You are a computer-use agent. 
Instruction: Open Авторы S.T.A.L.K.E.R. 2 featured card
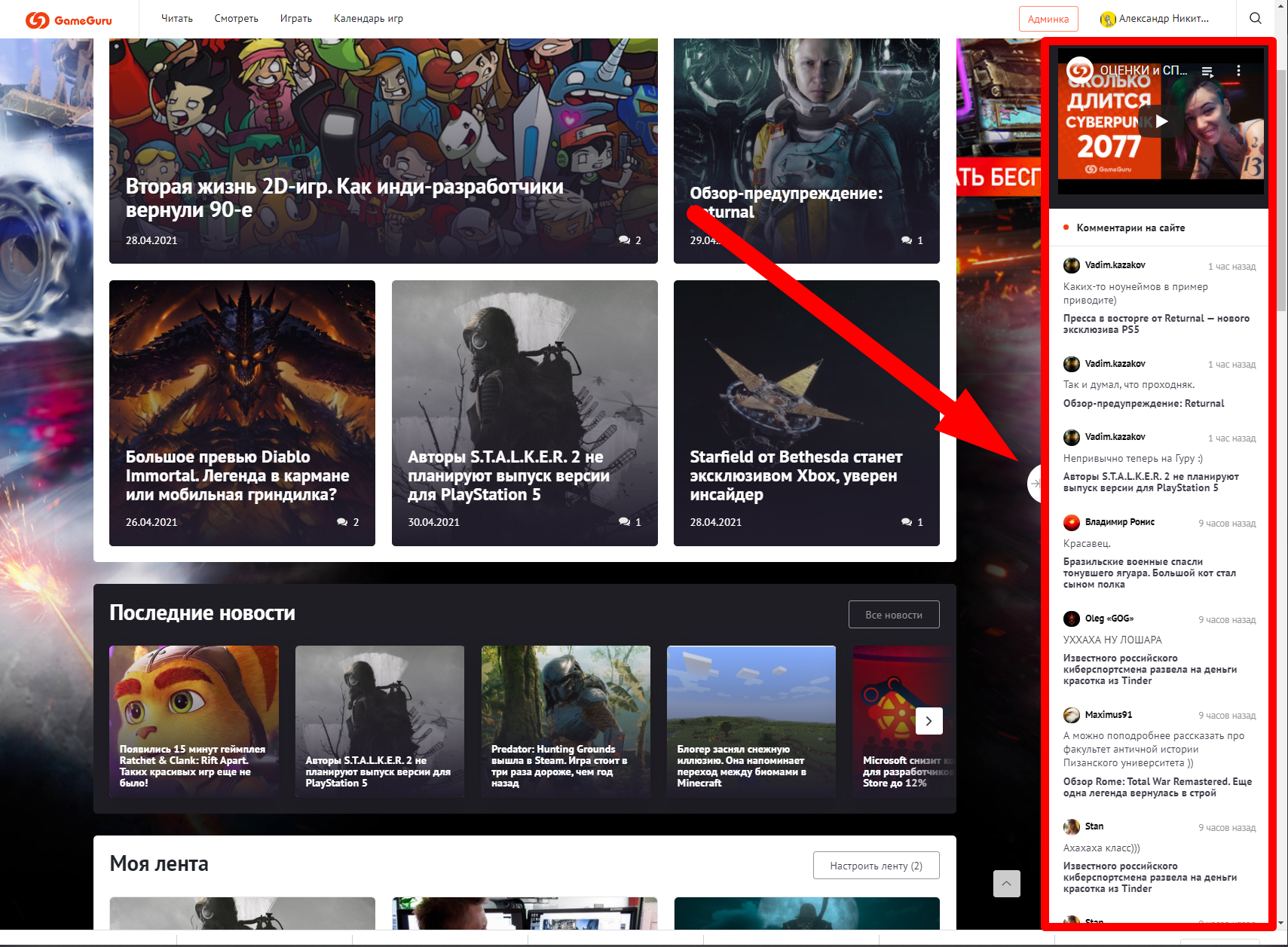click(525, 413)
